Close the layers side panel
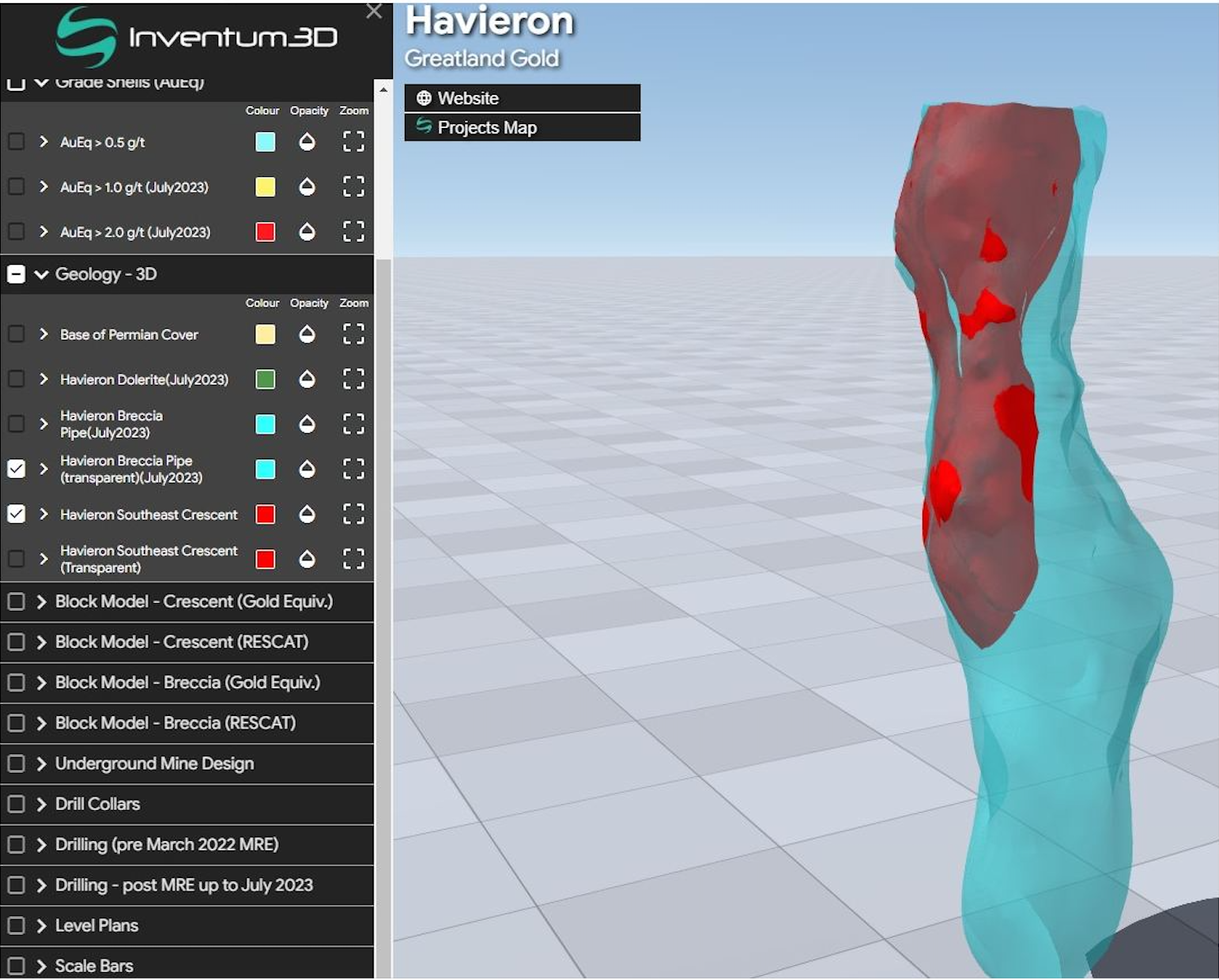Viewport: 1219px width, 980px height. pos(374,11)
